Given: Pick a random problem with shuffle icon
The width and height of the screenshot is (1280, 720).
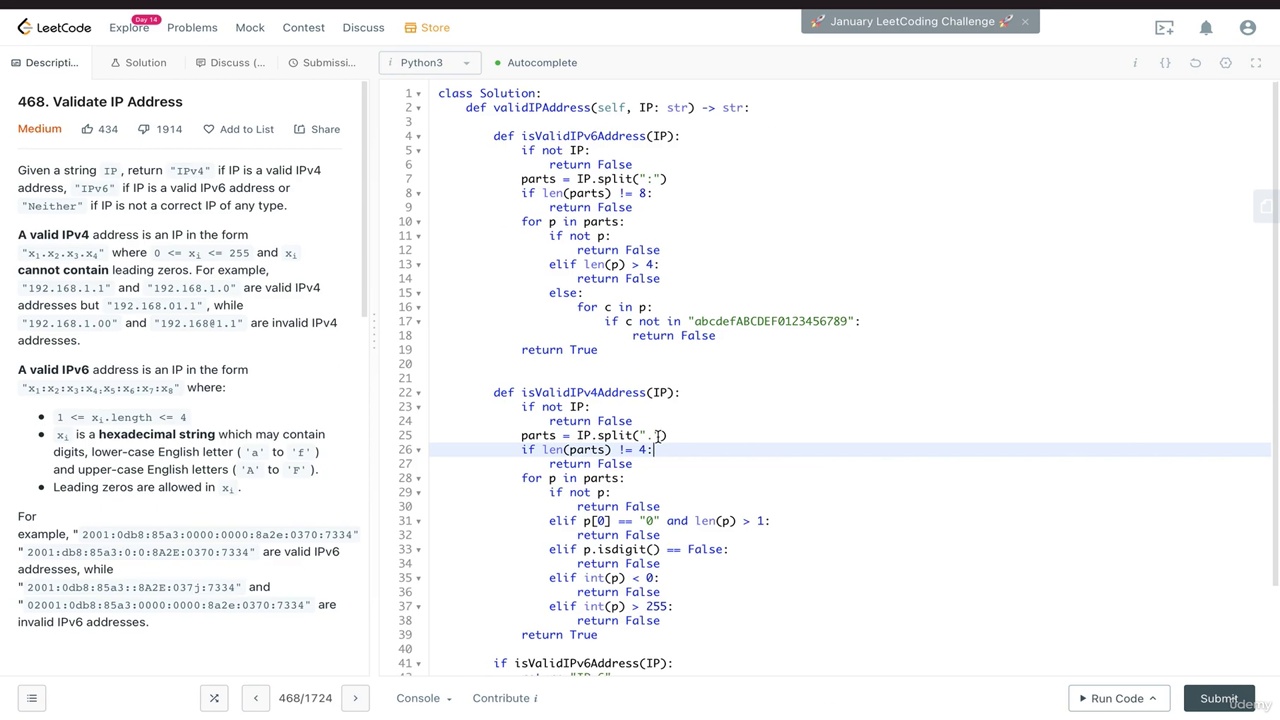Looking at the screenshot, I should [214, 698].
